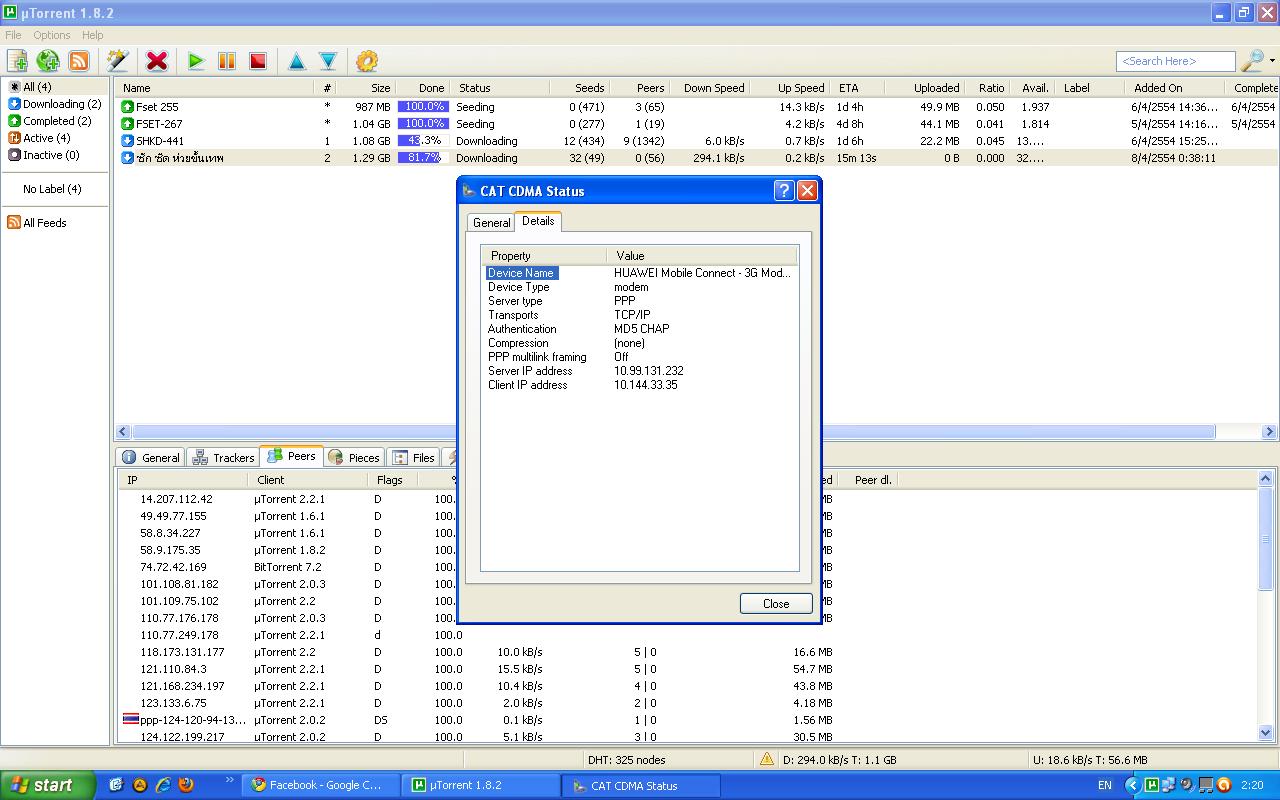
Task: Start the torrent with the green play icon
Action: pos(196,61)
